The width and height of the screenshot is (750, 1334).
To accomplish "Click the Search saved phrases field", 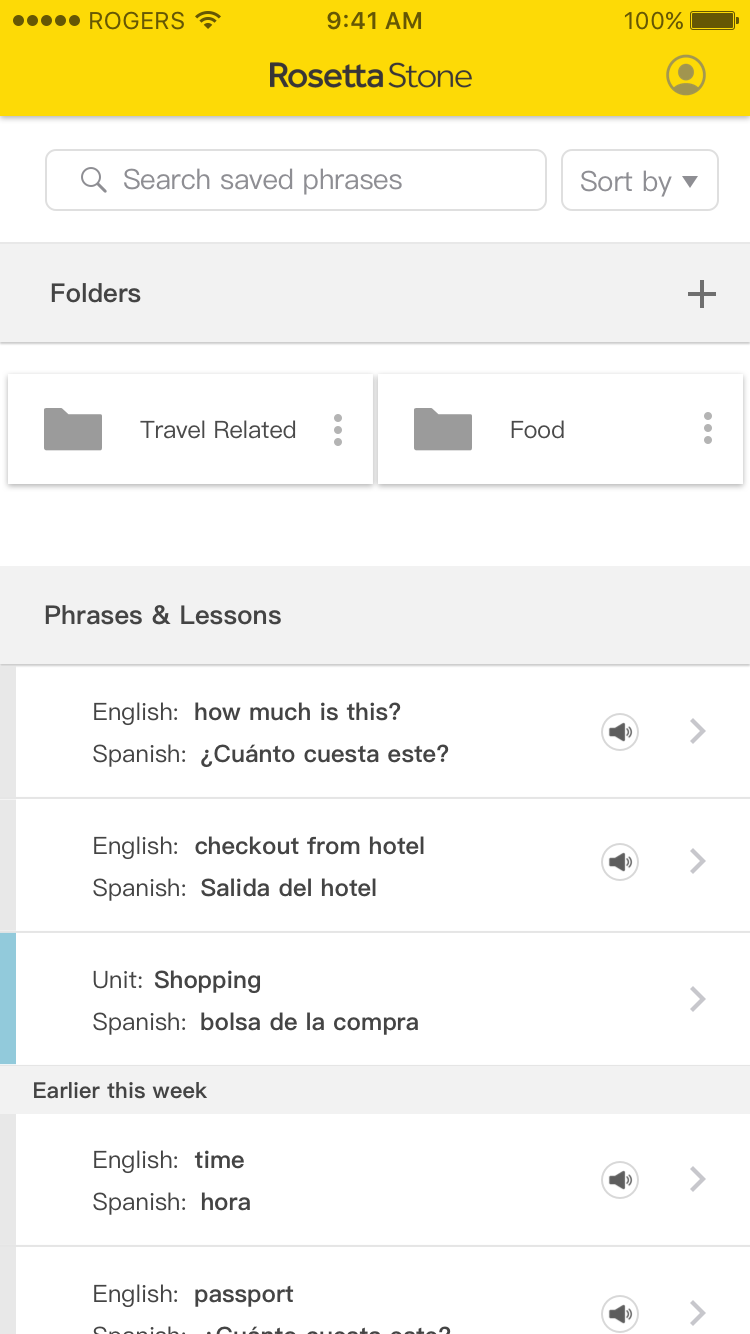I will coord(296,180).
